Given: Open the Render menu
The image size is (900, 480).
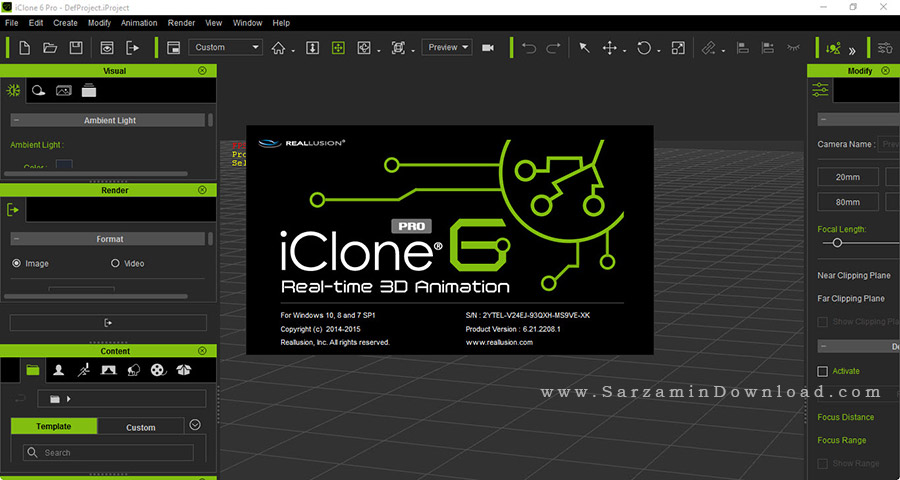Looking at the screenshot, I should point(181,23).
